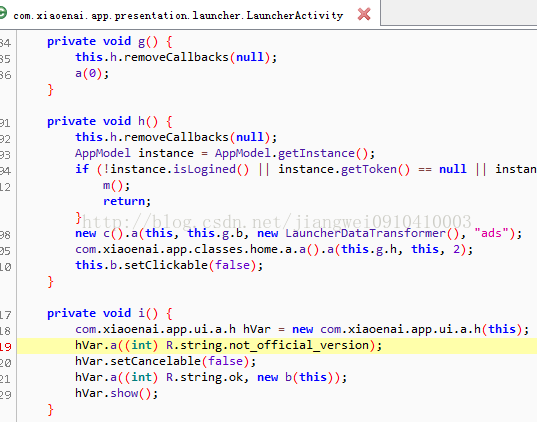This screenshot has height=422, width=537.
Task: Click the "ads" string literal
Action: 491,233
